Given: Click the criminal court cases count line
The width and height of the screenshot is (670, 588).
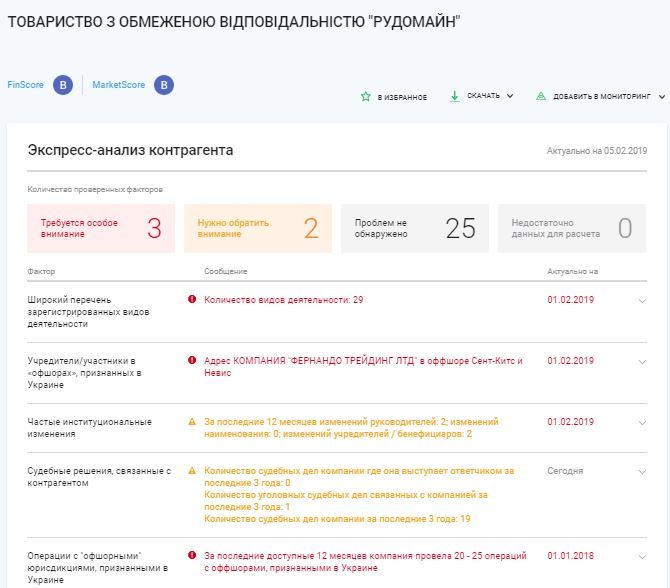Looking at the screenshot, I should [346, 500].
